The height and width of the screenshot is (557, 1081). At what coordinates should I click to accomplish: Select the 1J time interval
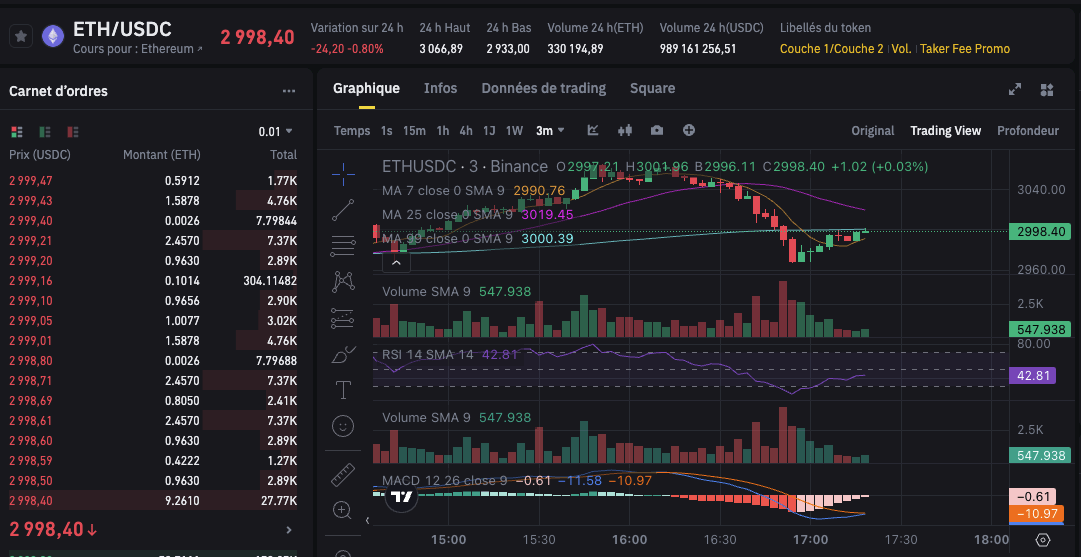(x=489, y=130)
